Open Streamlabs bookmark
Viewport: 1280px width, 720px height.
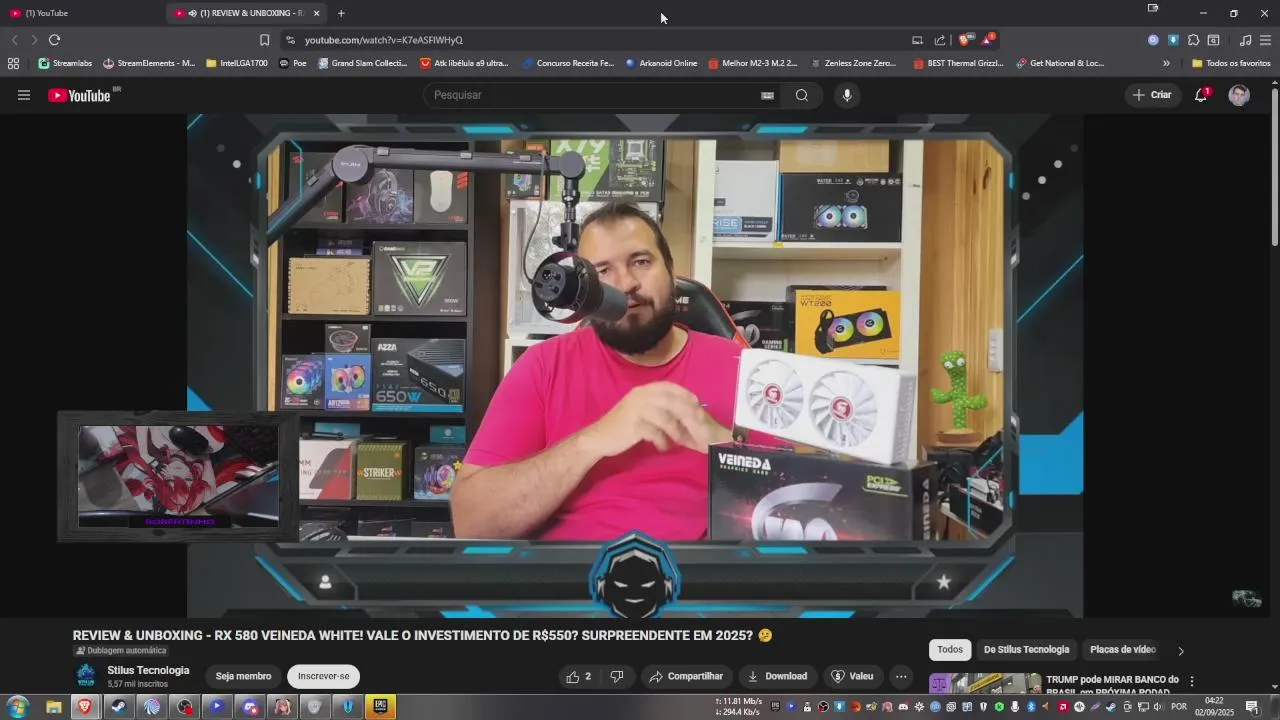65,63
